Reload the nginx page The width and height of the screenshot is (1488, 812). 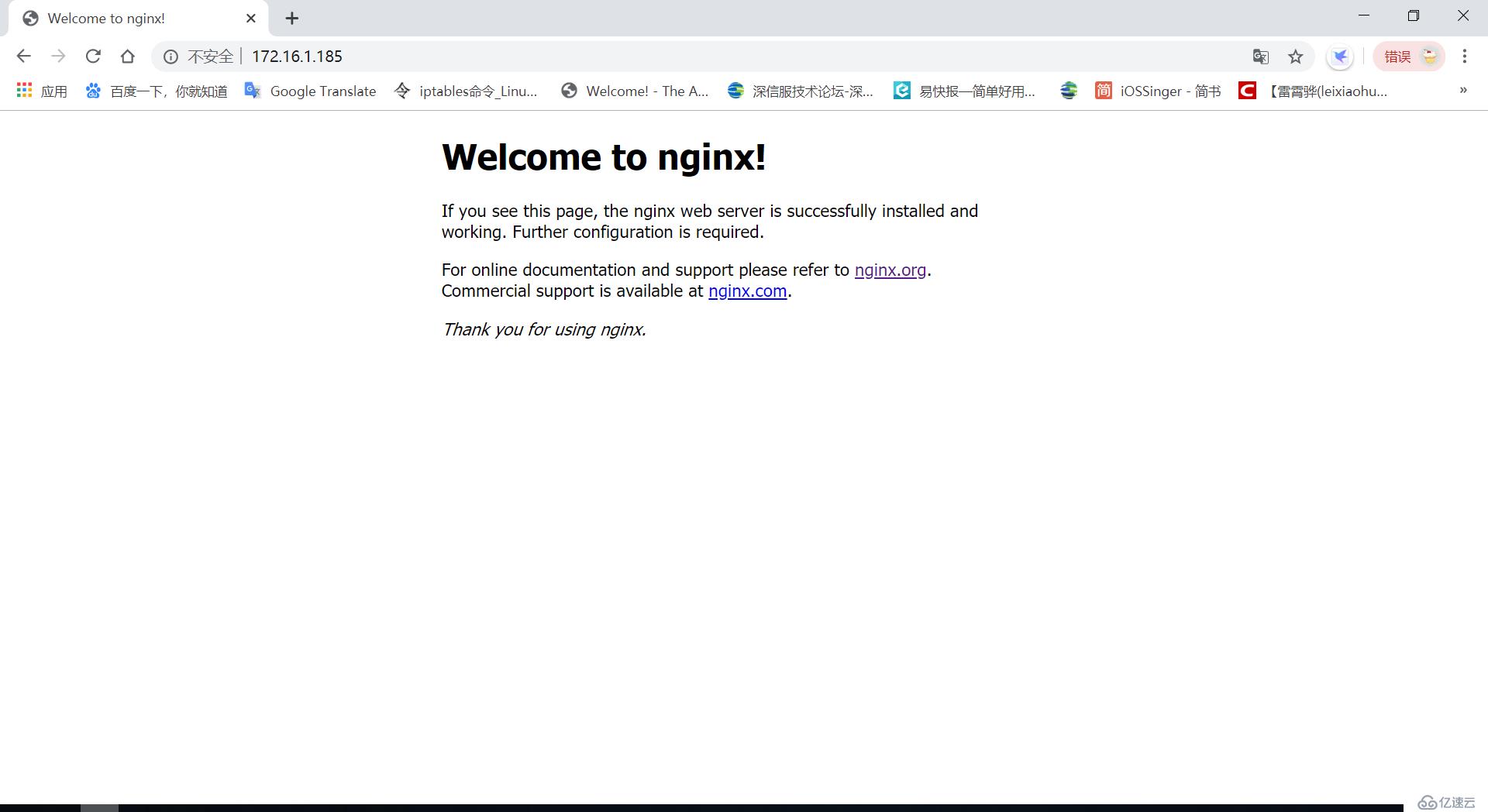(93, 57)
